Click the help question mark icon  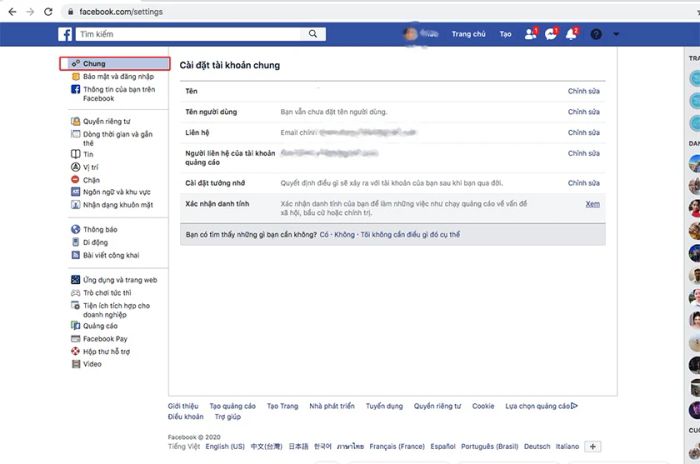pos(597,34)
